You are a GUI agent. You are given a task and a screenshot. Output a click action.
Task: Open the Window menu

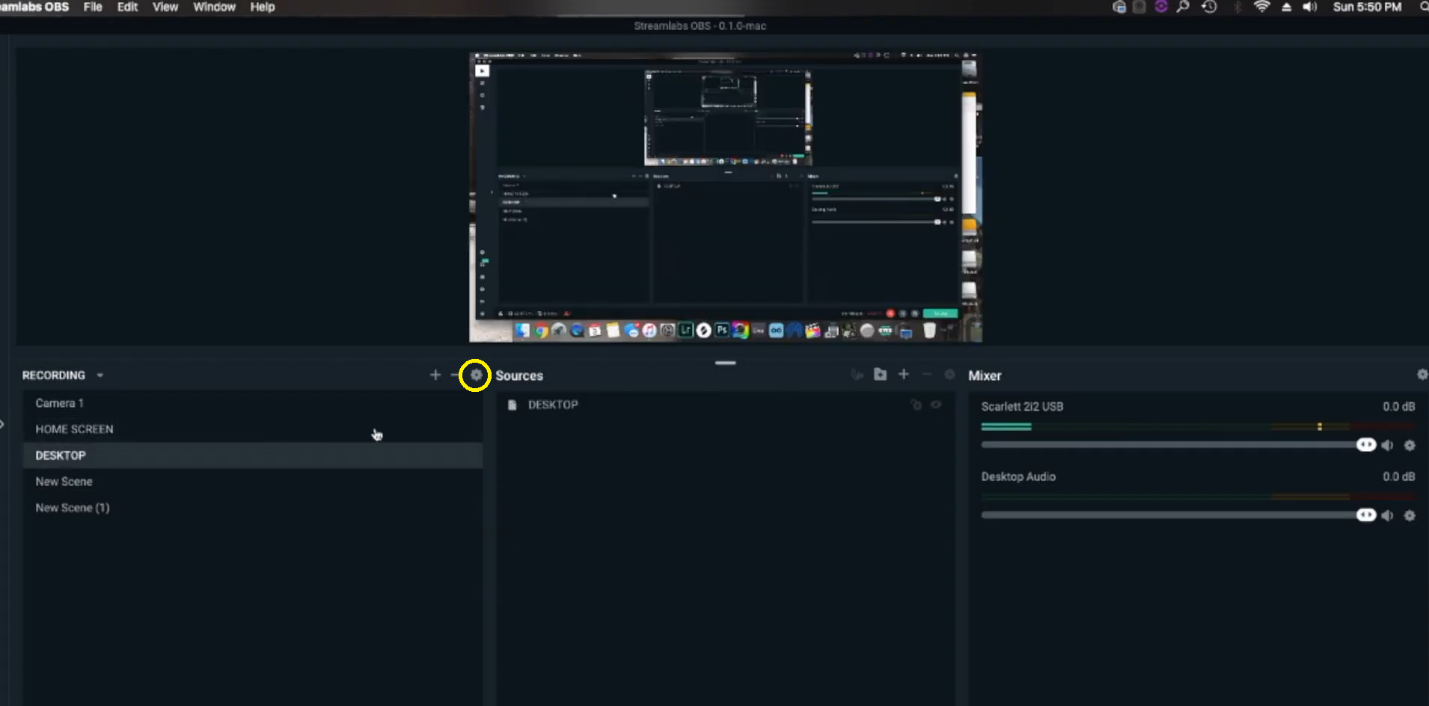click(x=213, y=7)
